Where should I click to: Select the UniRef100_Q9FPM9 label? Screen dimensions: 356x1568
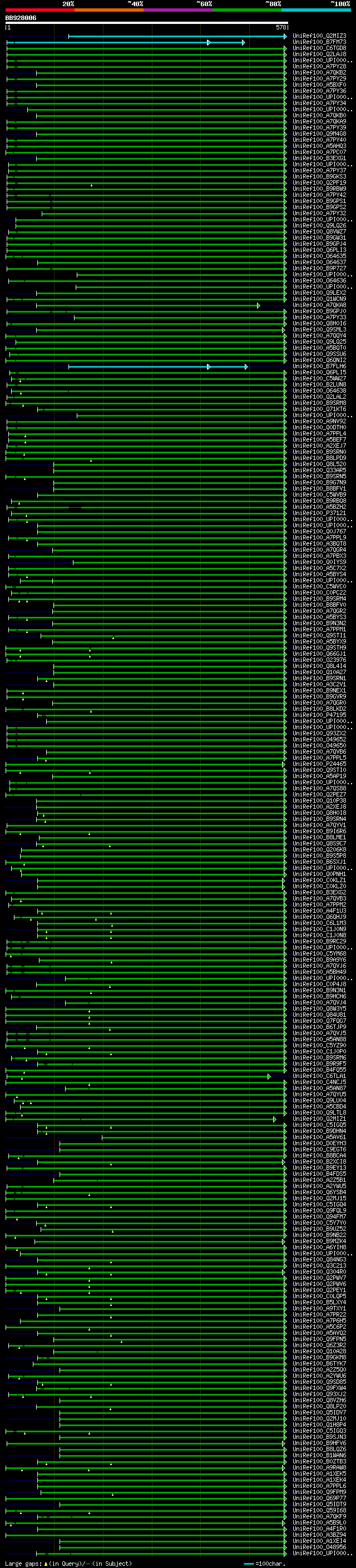[319, 1492]
